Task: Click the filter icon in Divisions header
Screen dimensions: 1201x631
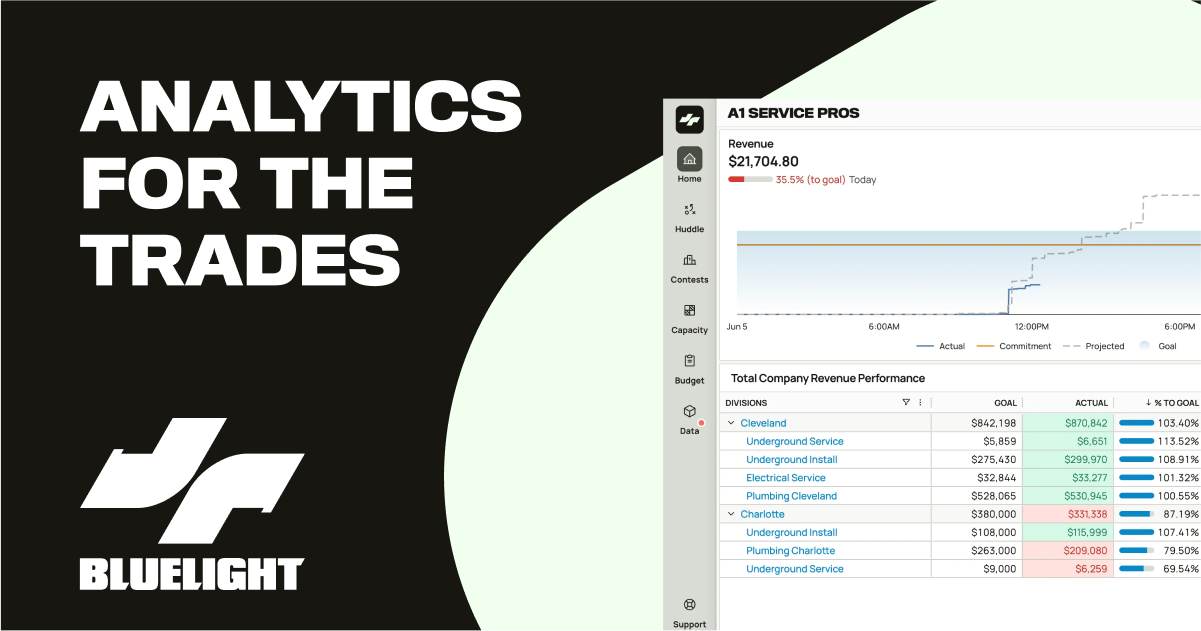Action: (906, 403)
